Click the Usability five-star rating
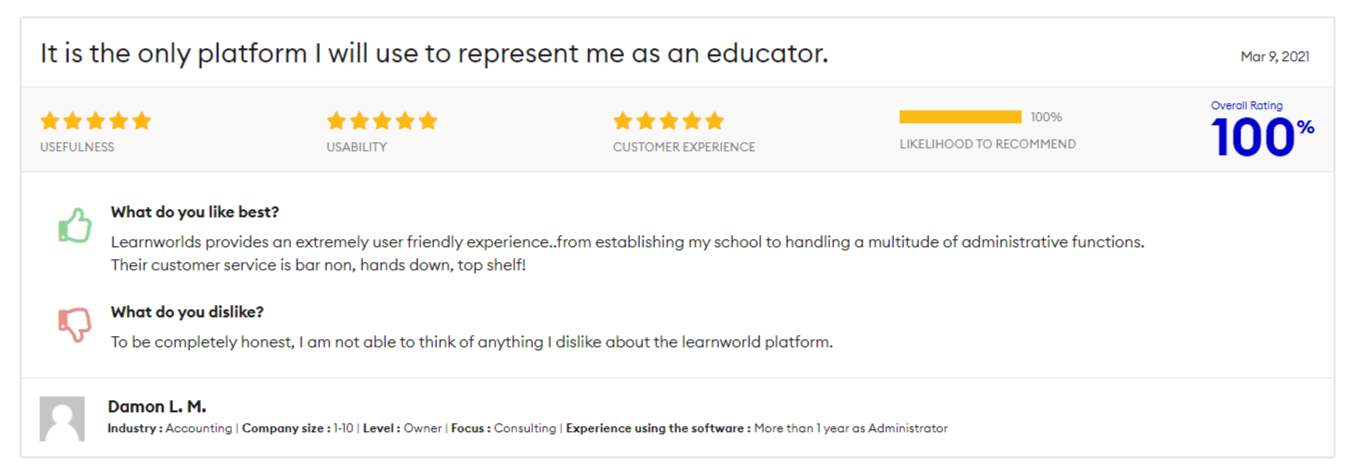This screenshot has width=1349, height=474. (x=382, y=121)
